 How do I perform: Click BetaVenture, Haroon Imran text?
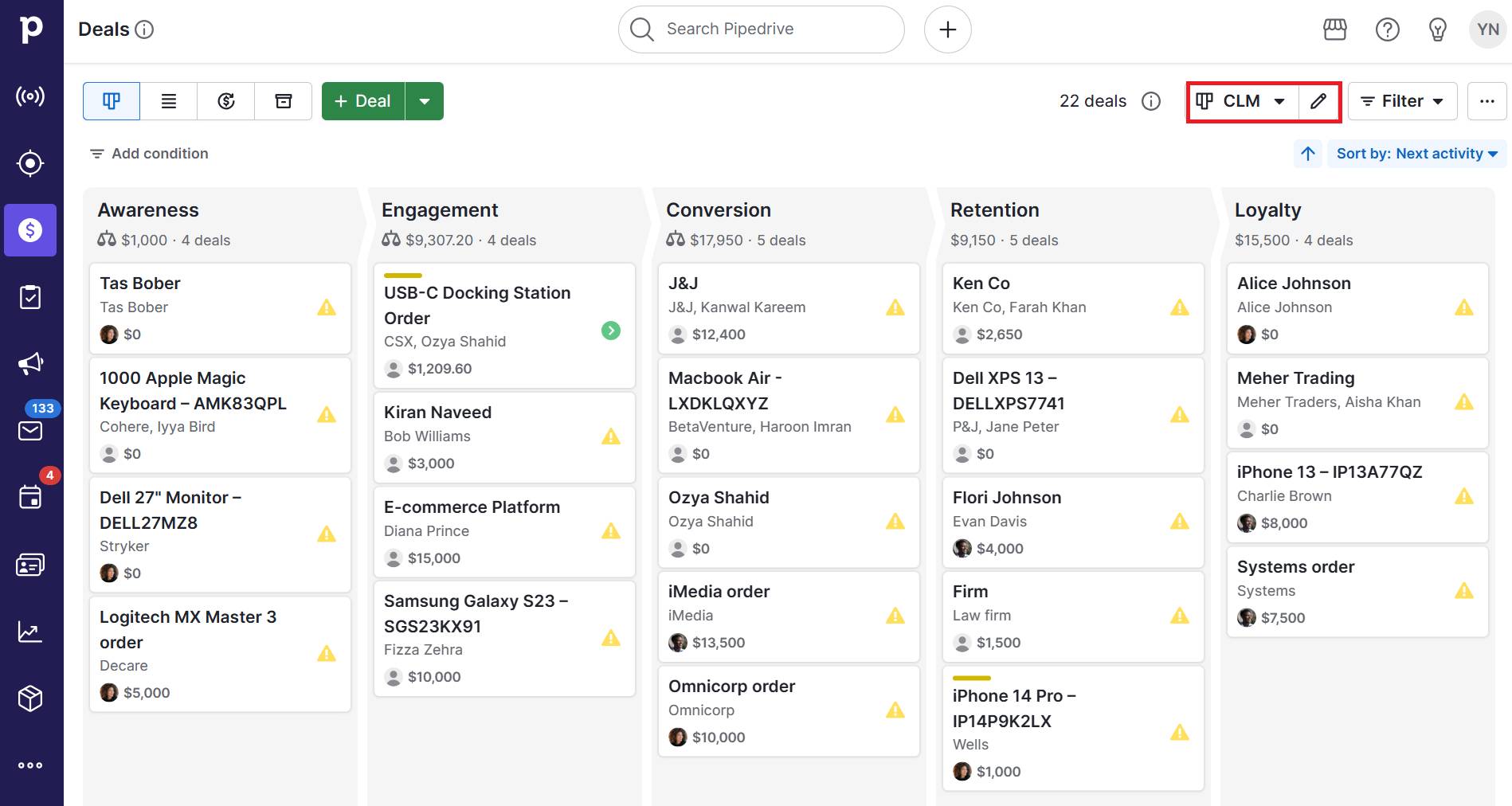[x=759, y=427]
